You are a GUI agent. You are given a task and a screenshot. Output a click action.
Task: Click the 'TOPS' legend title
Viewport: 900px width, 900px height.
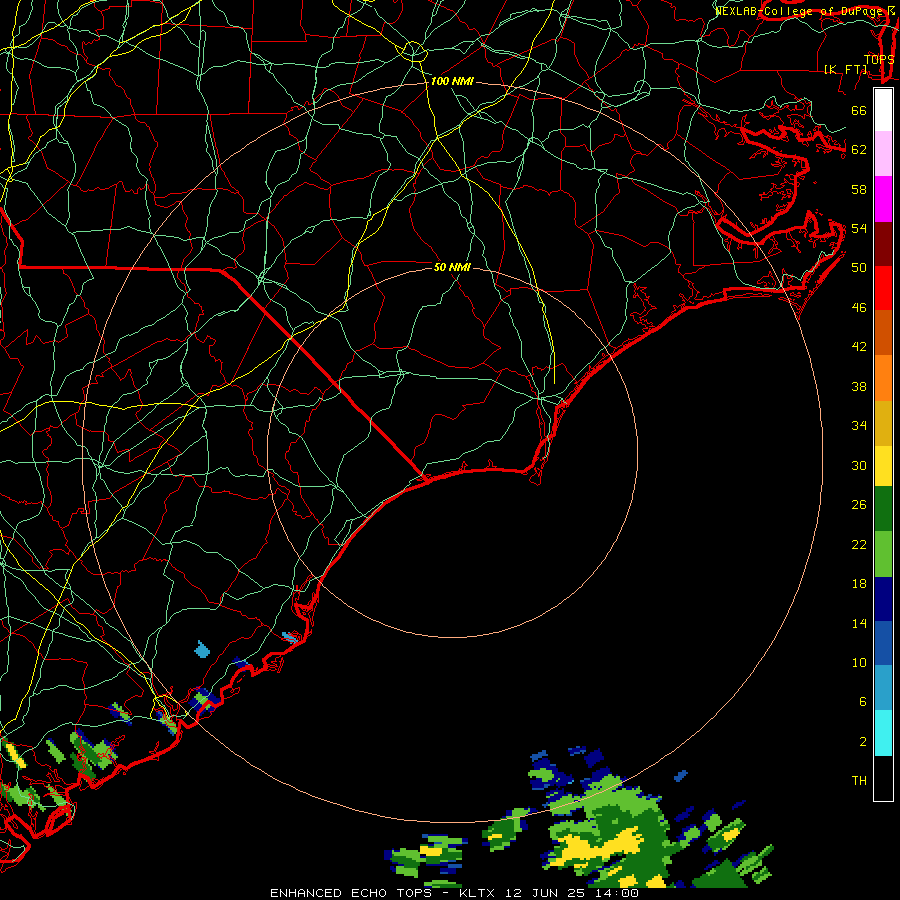click(879, 59)
